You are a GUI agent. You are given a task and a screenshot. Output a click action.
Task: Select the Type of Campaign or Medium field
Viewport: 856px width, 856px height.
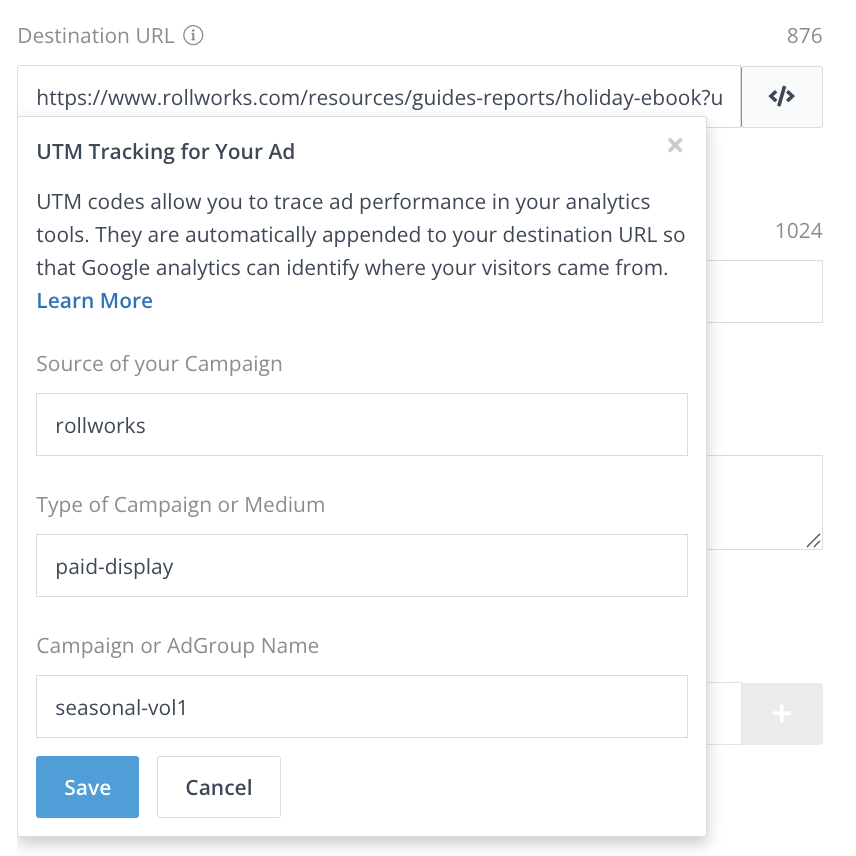(x=361, y=566)
